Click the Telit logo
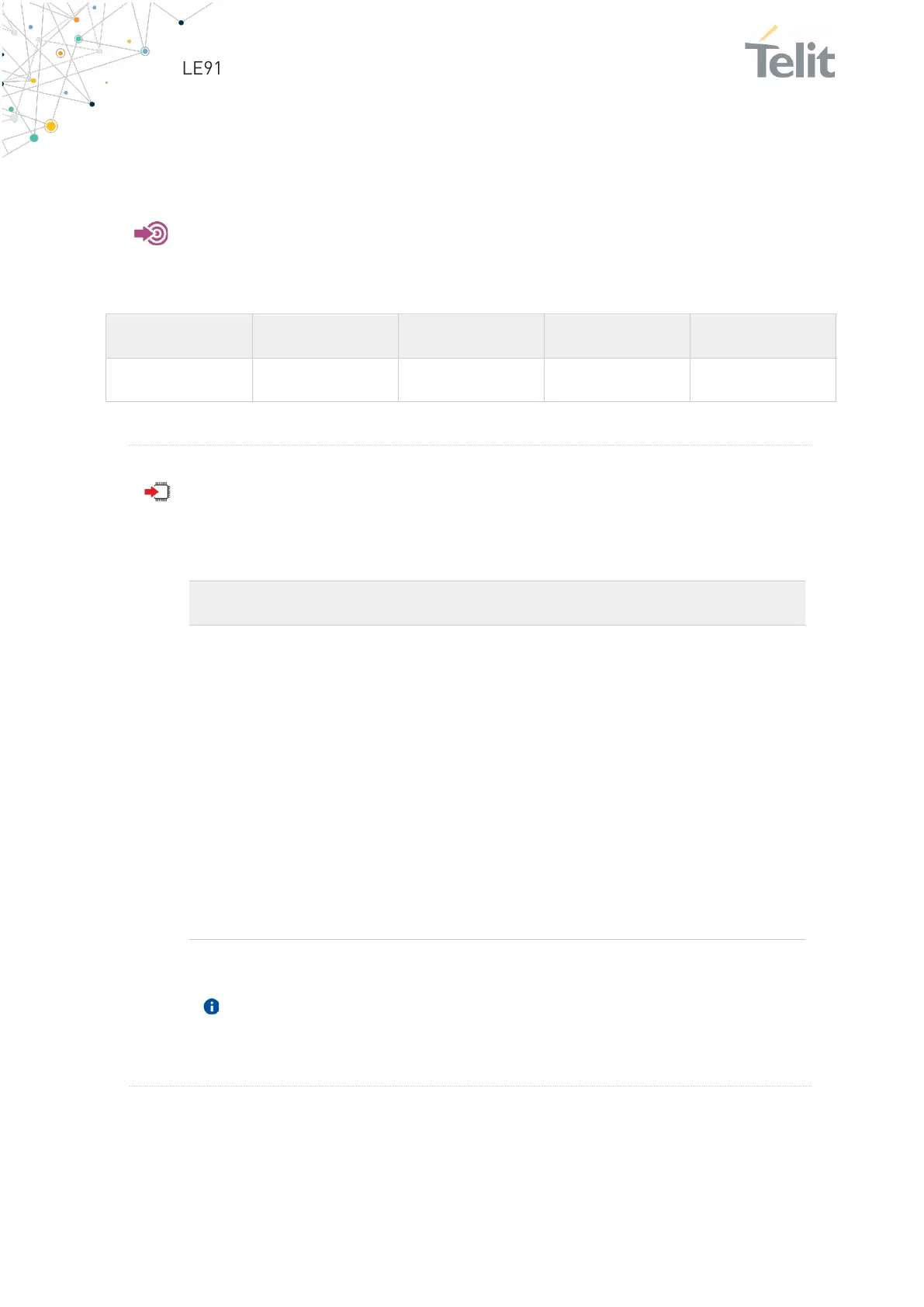 (790, 53)
